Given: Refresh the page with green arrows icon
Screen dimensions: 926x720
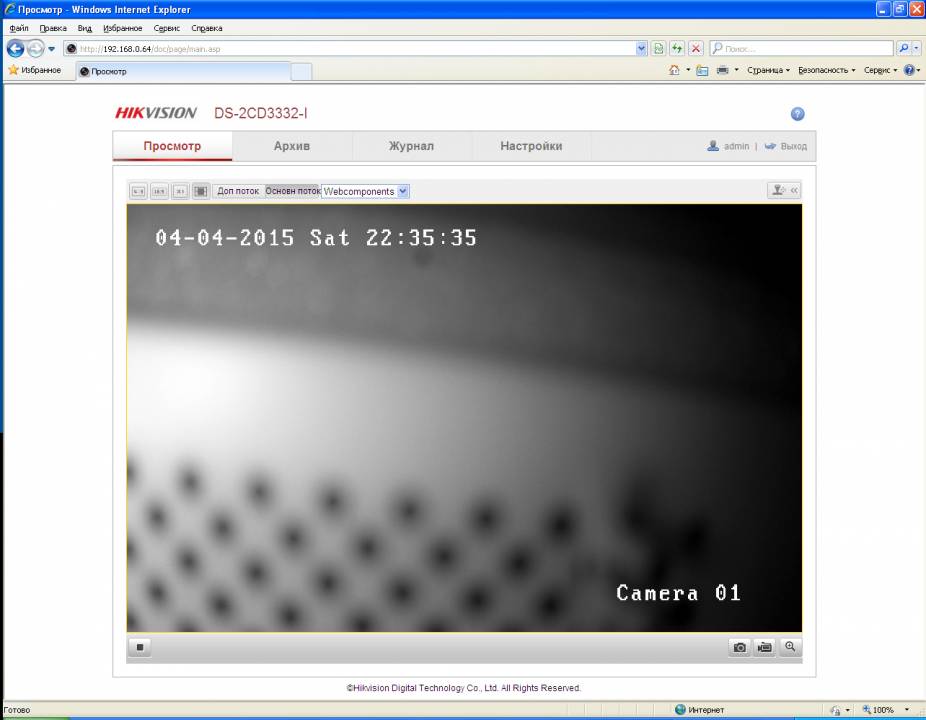Looking at the screenshot, I should click(x=677, y=49).
